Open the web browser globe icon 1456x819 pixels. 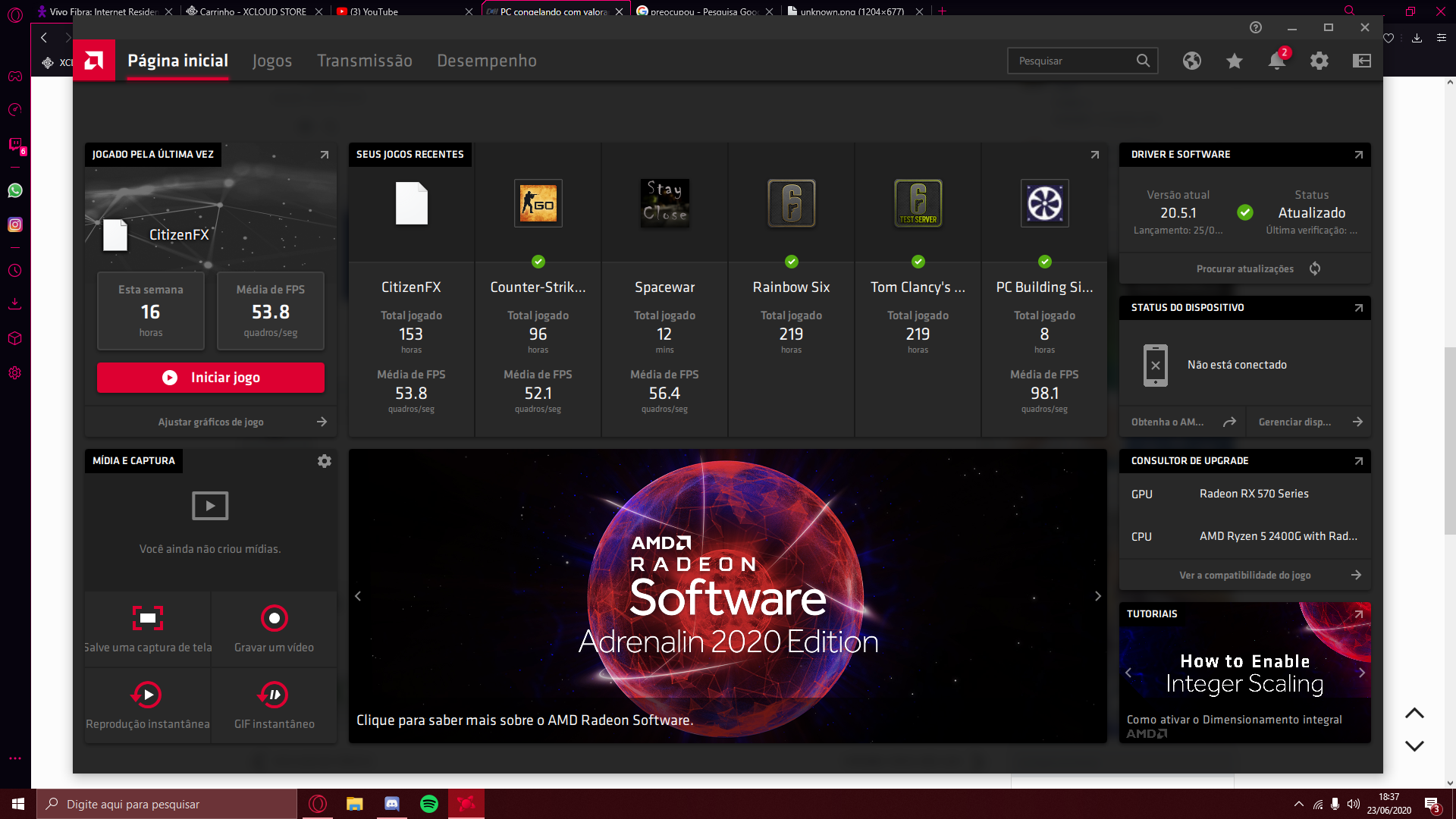pos(1192,61)
